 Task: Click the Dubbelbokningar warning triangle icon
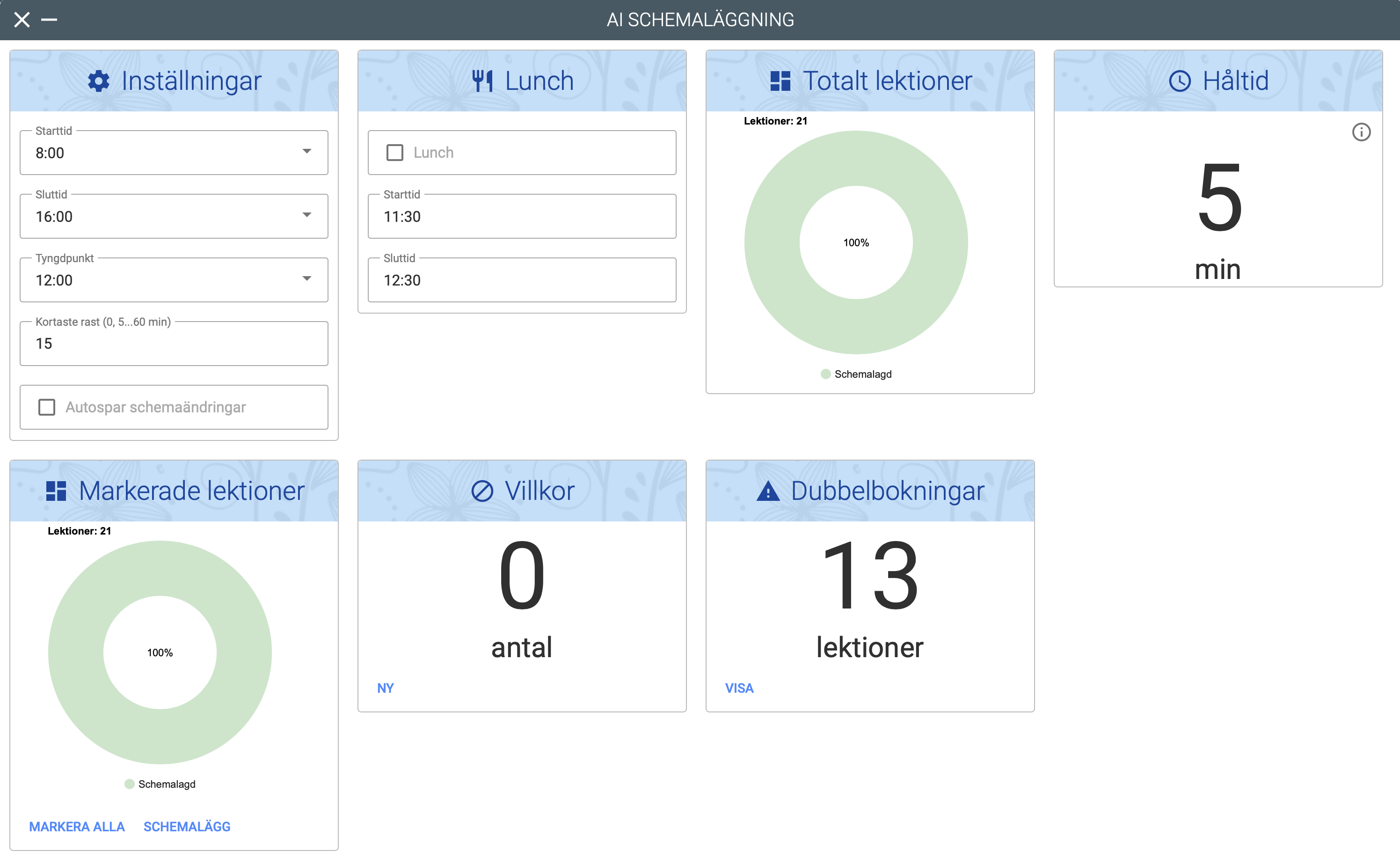(768, 491)
